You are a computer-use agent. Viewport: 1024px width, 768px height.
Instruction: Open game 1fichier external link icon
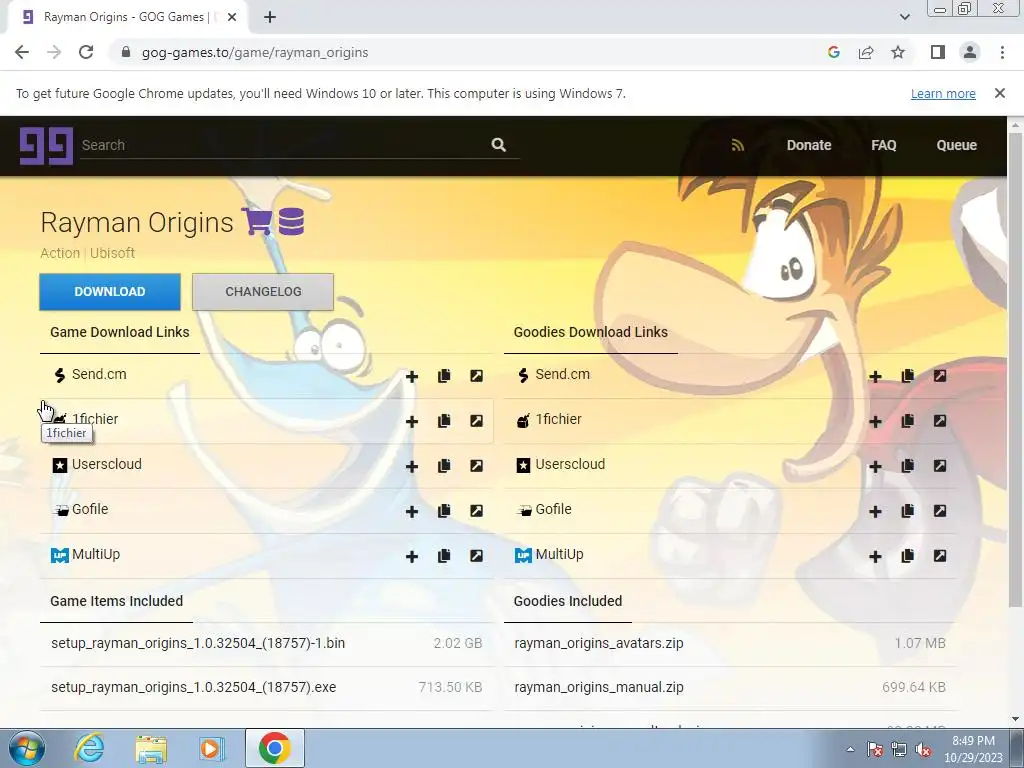click(477, 421)
